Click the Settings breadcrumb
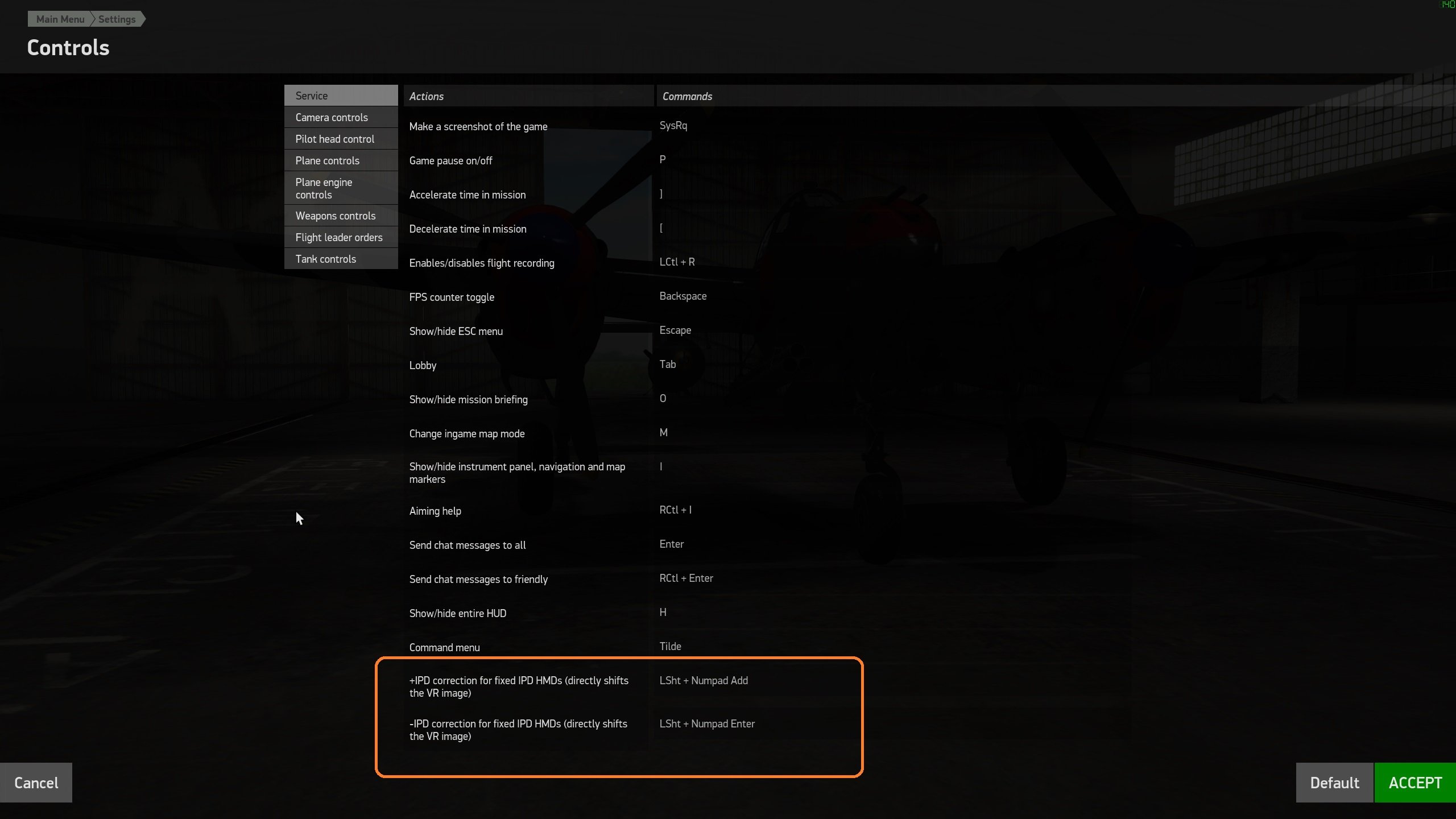This screenshot has width=1456, height=819. coord(117,19)
